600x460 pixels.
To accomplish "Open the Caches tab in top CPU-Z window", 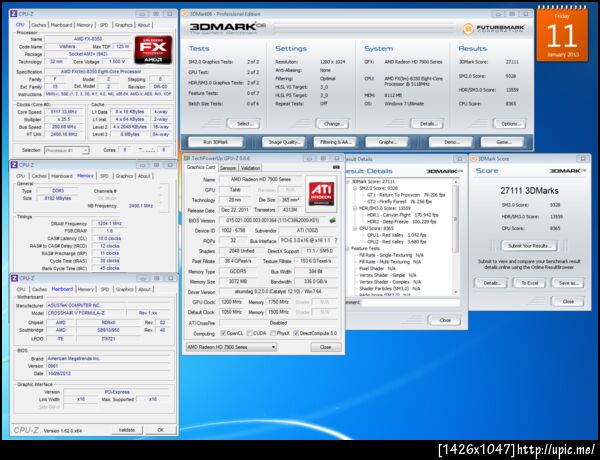I will (38, 25).
